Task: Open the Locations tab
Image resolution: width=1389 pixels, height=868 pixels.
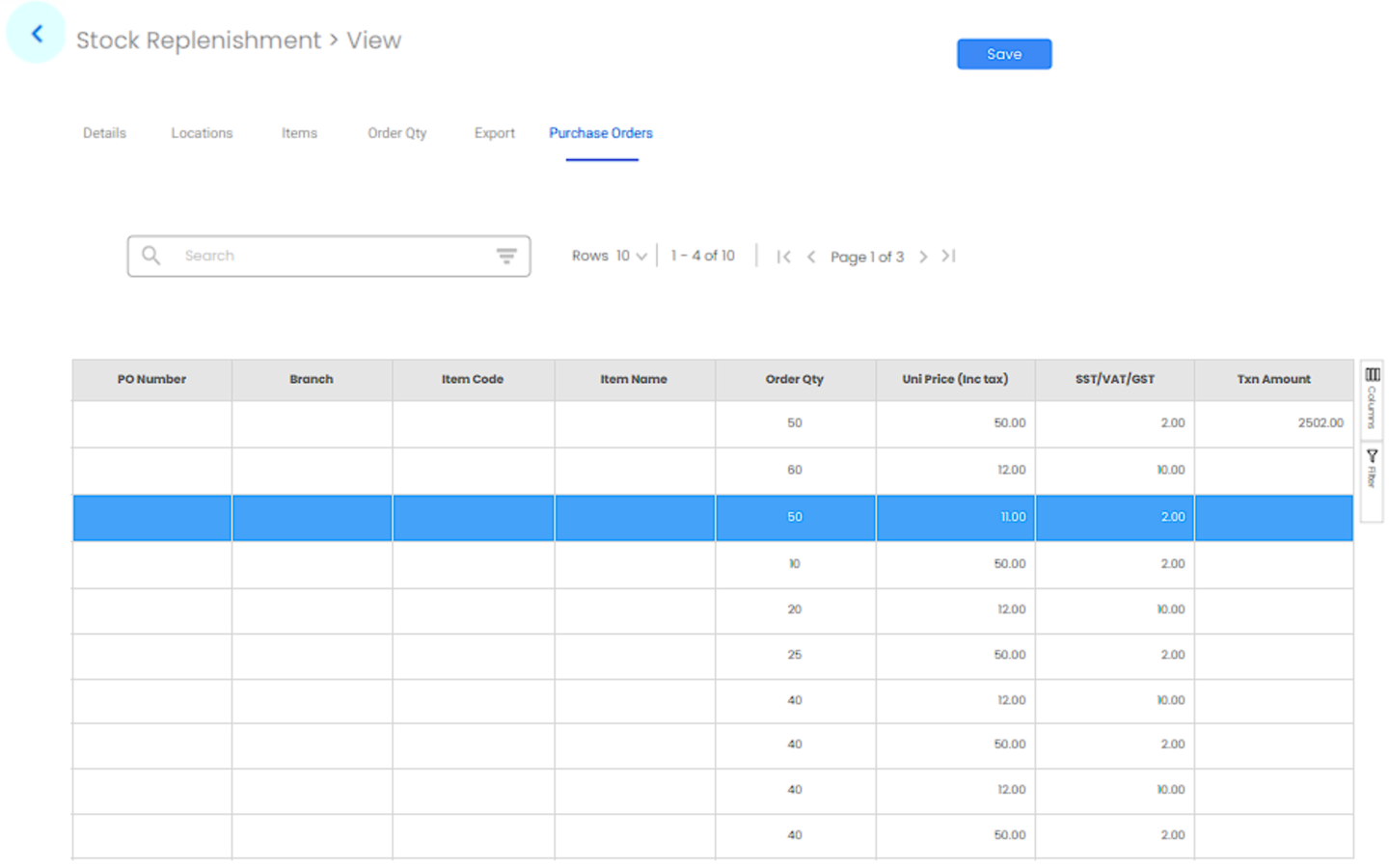Action: tap(202, 133)
